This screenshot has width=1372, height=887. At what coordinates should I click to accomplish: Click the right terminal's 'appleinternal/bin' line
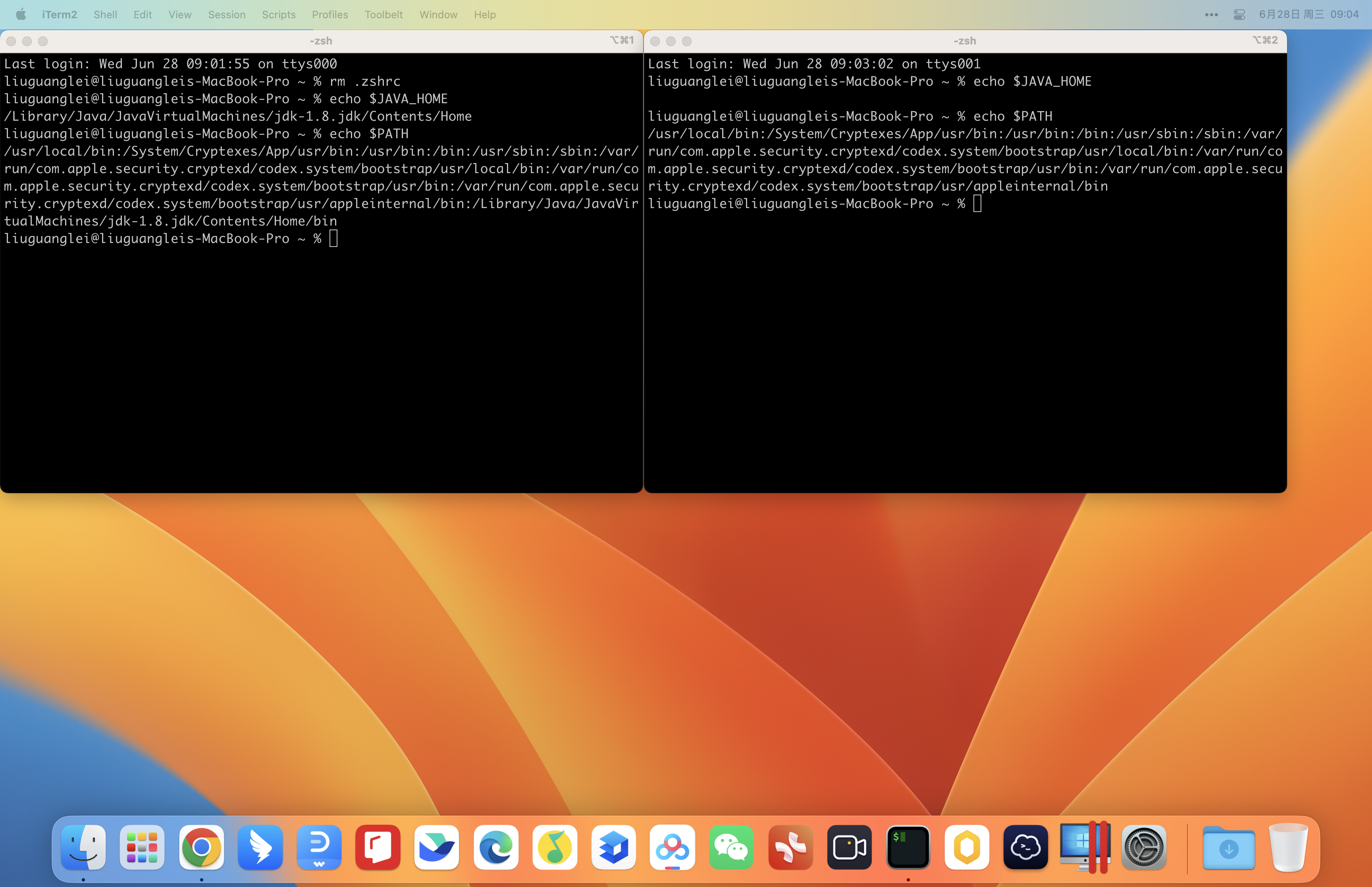(x=878, y=186)
